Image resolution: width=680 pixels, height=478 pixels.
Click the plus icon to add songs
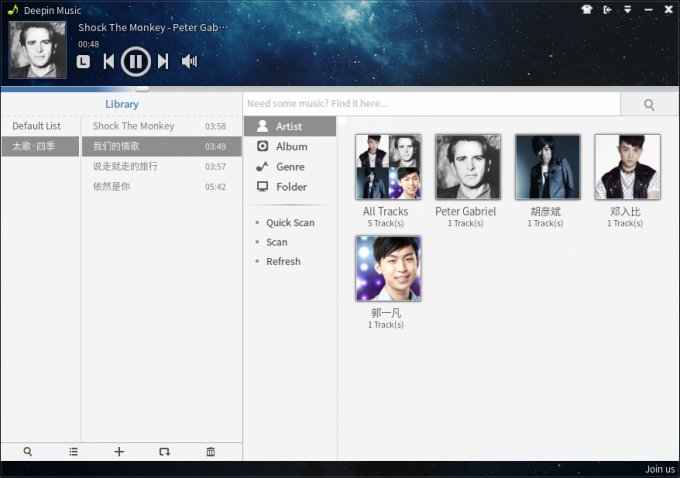click(x=119, y=452)
